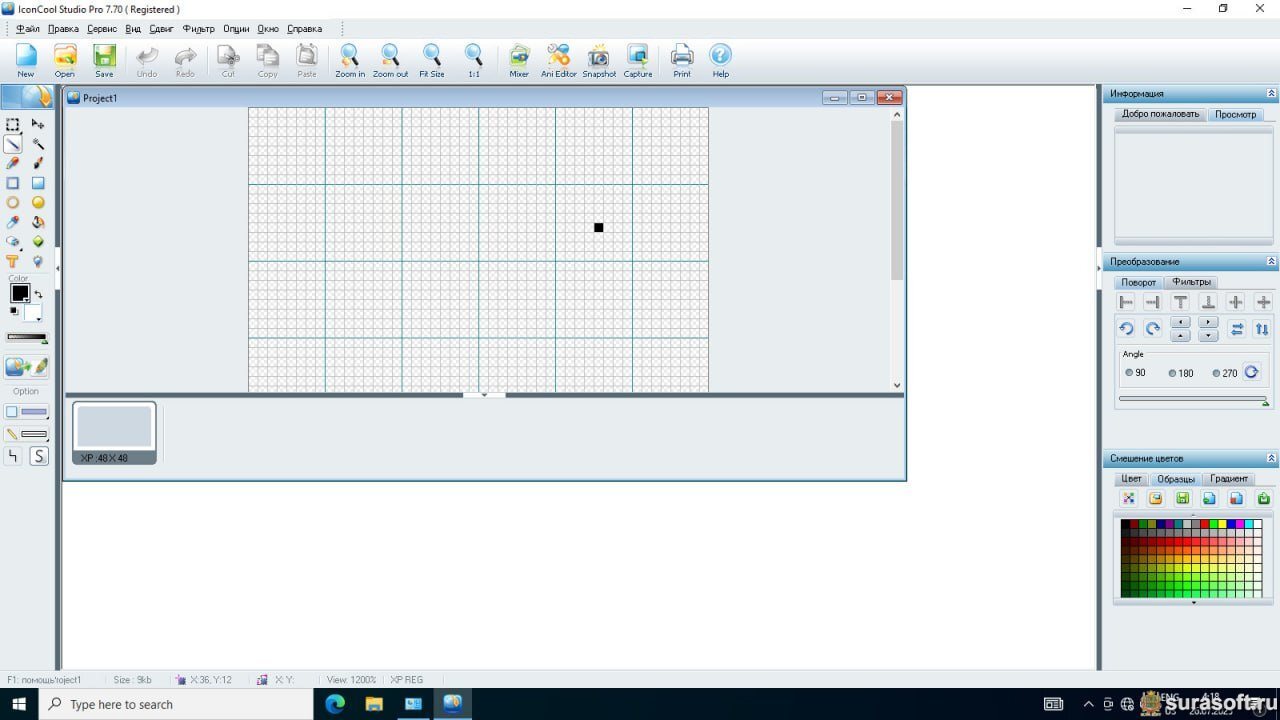Select the filled rectangle tool
This screenshot has height=720, width=1280.
click(38, 183)
